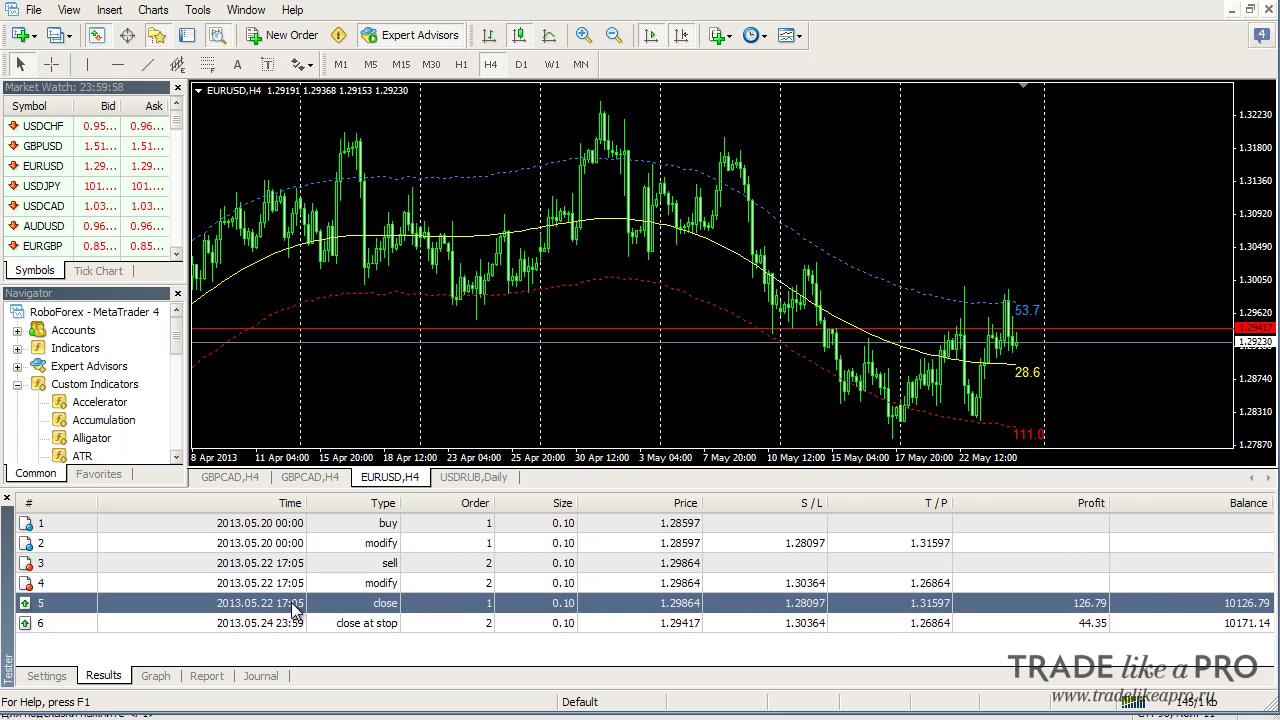Select the vertical line drawing tool
Screen dimensions: 1280x720
click(87, 64)
